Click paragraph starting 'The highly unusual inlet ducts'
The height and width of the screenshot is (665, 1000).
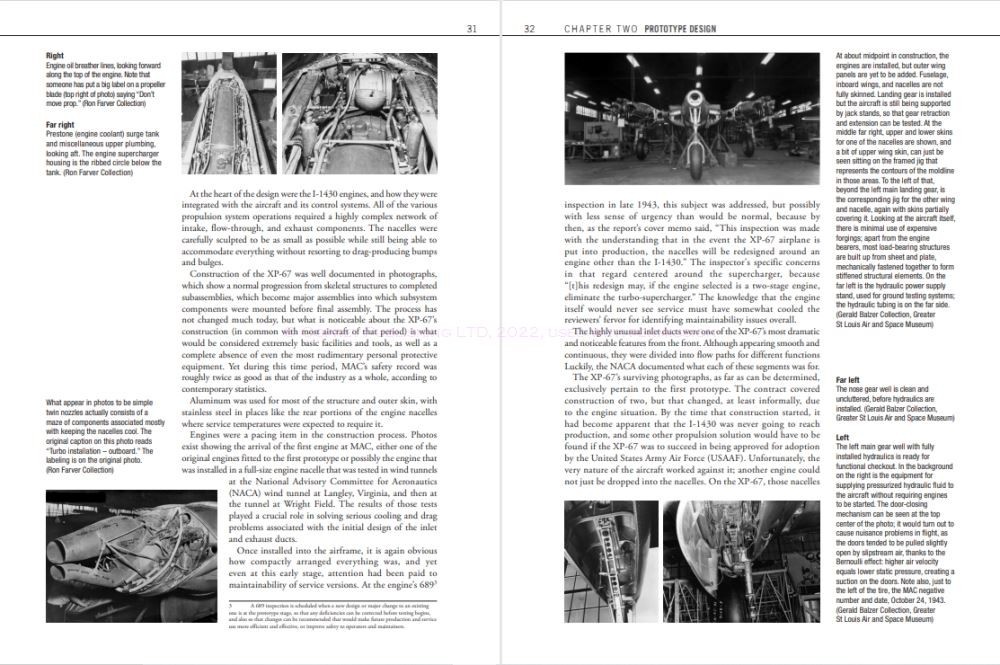pos(692,349)
